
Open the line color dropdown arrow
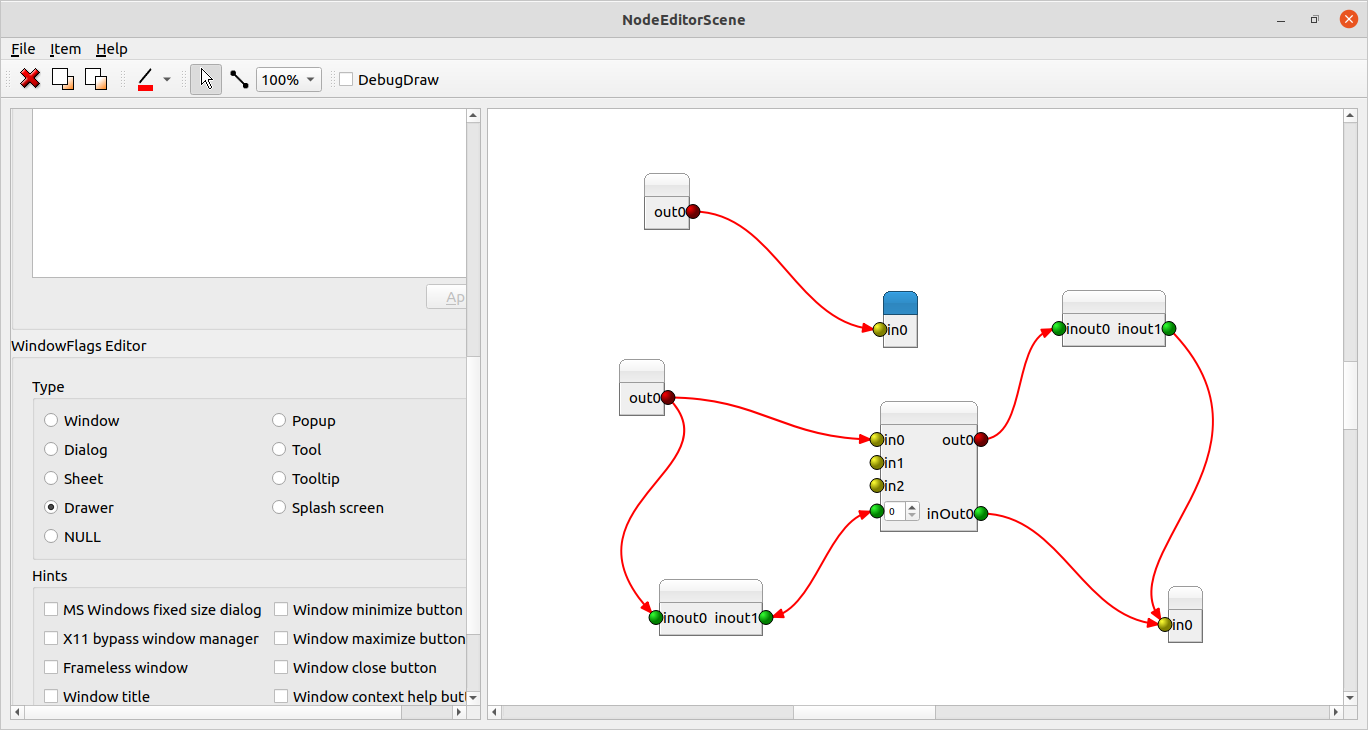[167, 79]
